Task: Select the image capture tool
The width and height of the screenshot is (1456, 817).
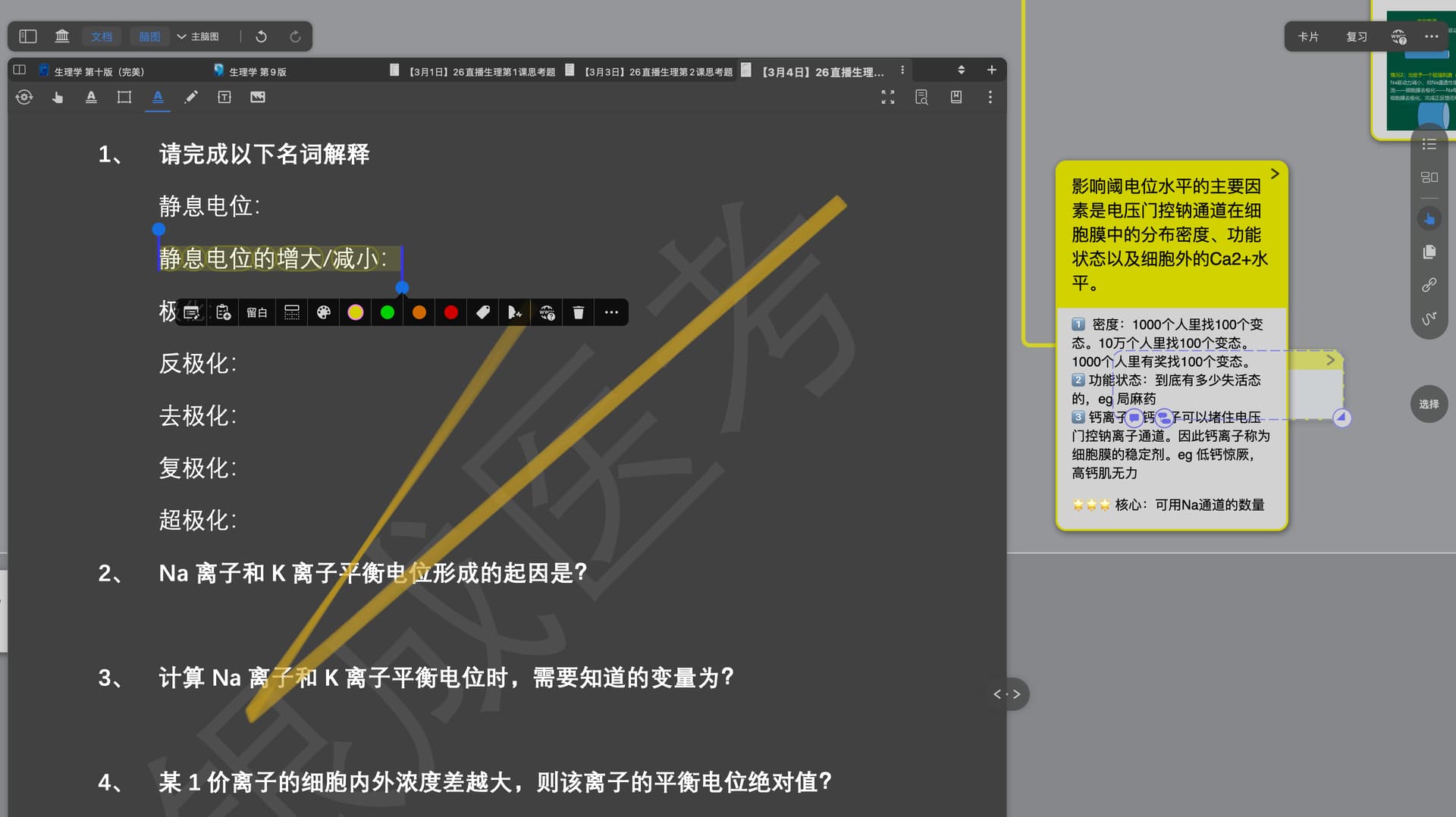Action: pyautogui.click(x=258, y=97)
